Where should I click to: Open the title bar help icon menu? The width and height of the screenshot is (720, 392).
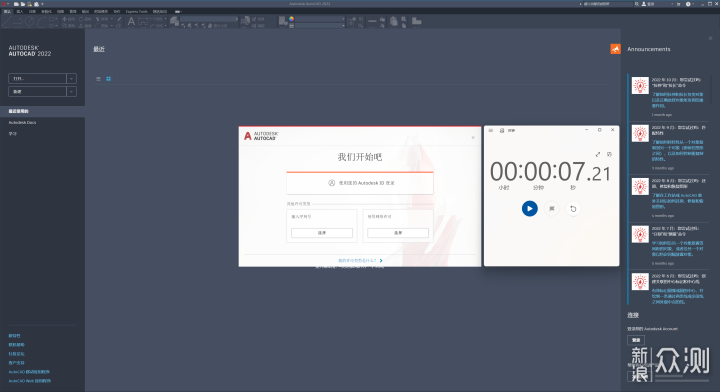[x=688, y=4]
